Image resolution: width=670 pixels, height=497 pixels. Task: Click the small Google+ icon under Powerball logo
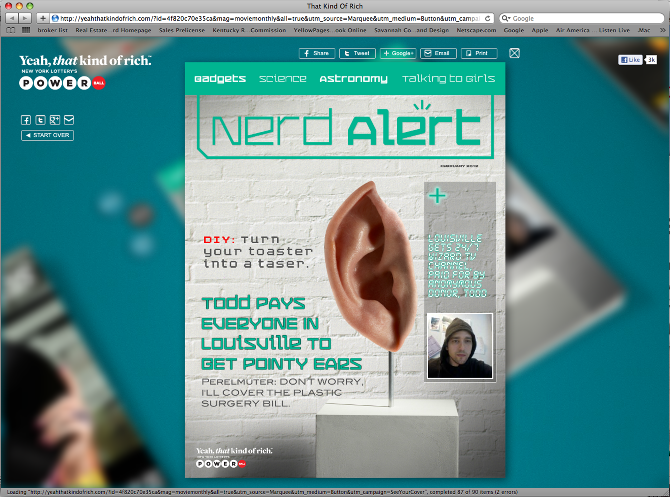coord(54,120)
